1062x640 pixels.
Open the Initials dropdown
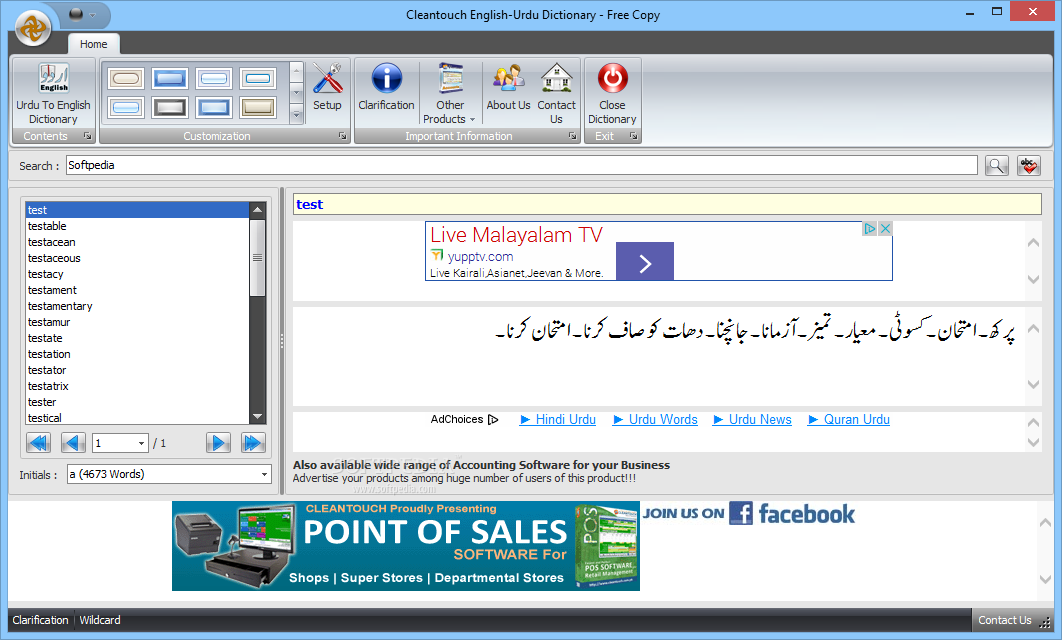tap(264, 474)
